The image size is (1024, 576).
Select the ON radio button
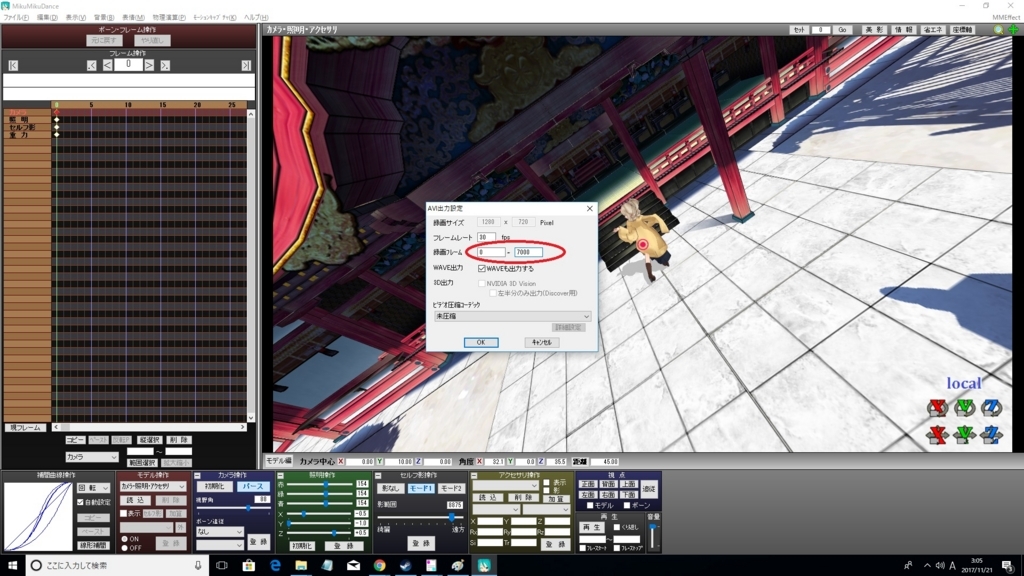point(124,539)
